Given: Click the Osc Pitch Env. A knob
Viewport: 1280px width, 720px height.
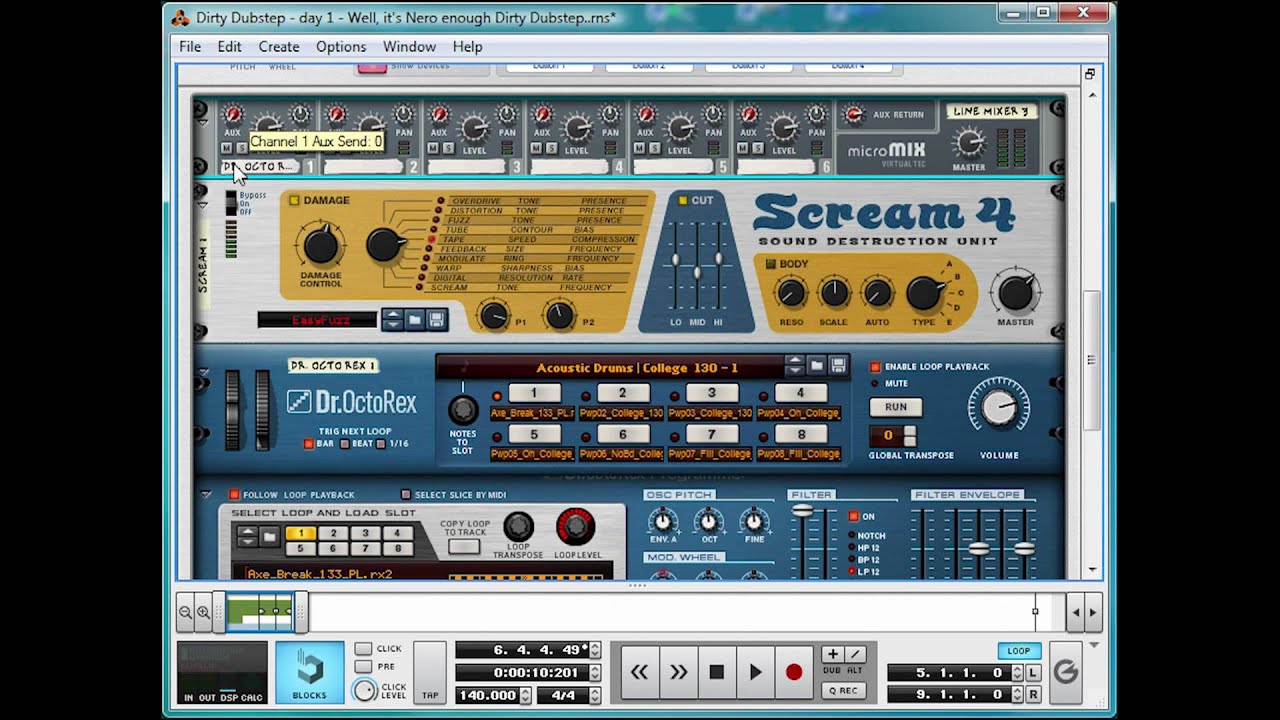Looking at the screenshot, I should [662, 521].
